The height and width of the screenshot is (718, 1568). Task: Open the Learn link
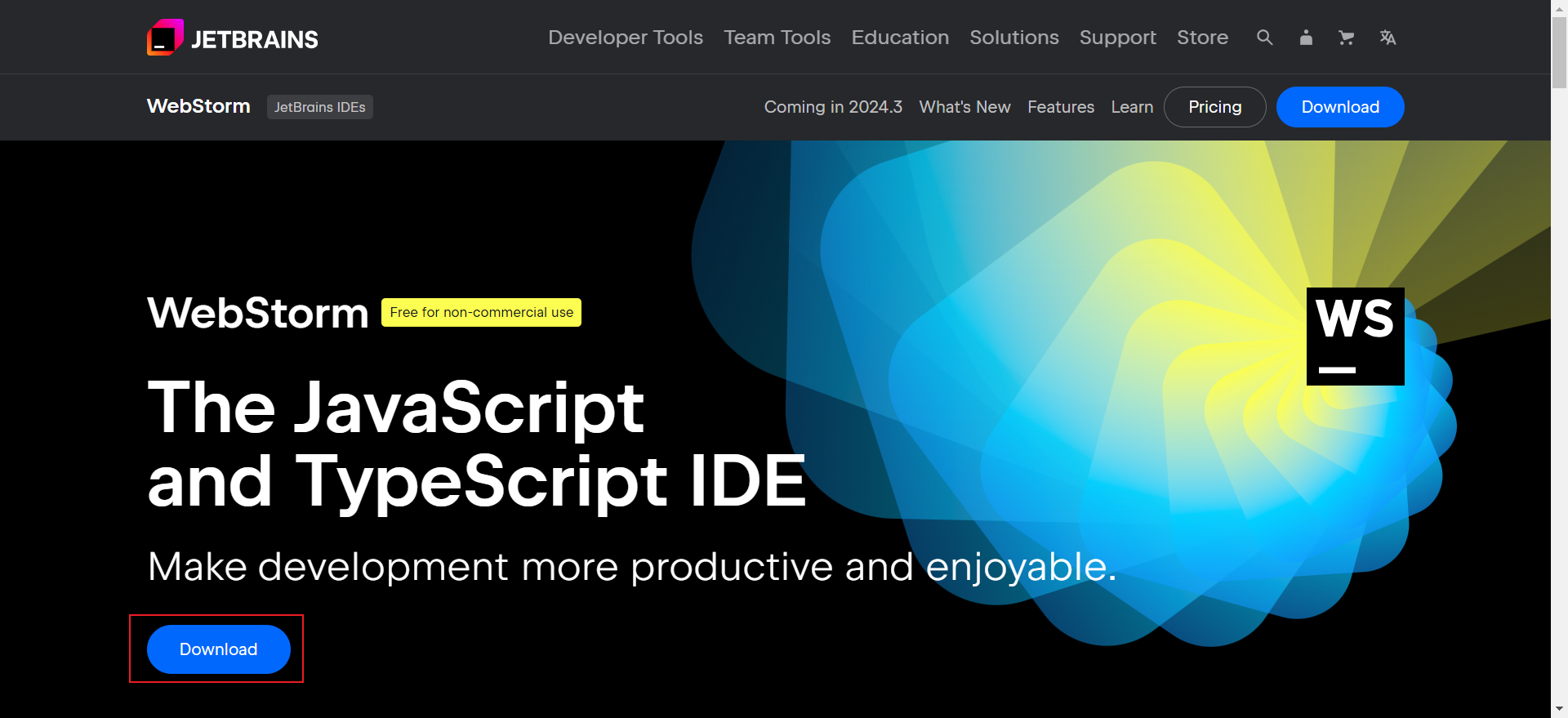tap(1132, 107)
